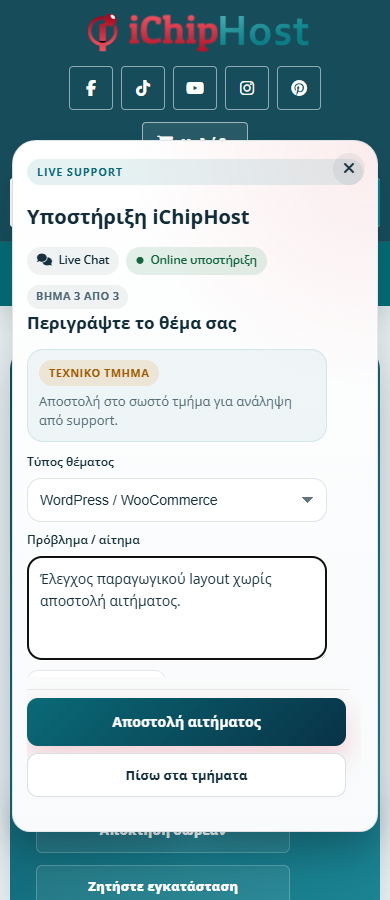Open the YouTube social icon
This screenshot has width=390, height=900.
pyautogui.click(x=195, y=88)
